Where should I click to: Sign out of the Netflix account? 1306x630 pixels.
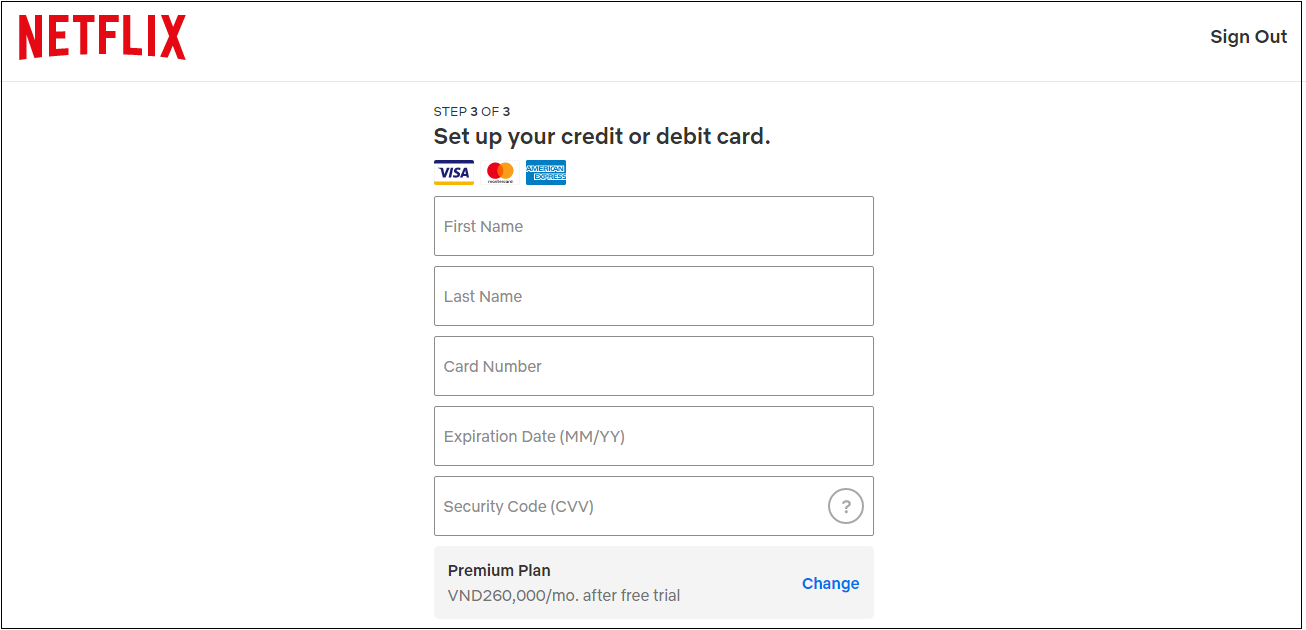1248,37
